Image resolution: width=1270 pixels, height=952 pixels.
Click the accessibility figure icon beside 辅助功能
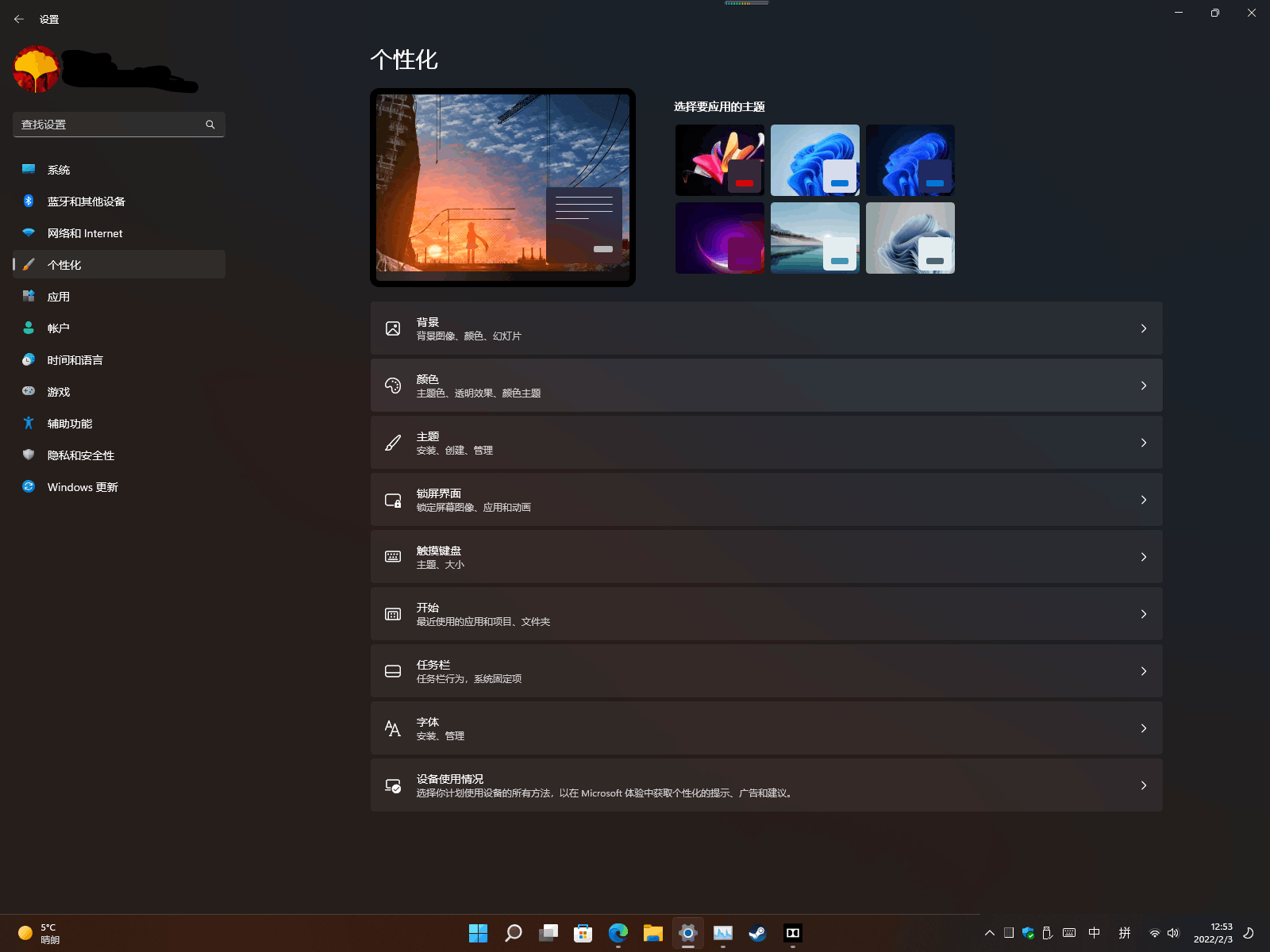(x=29, y=423)
